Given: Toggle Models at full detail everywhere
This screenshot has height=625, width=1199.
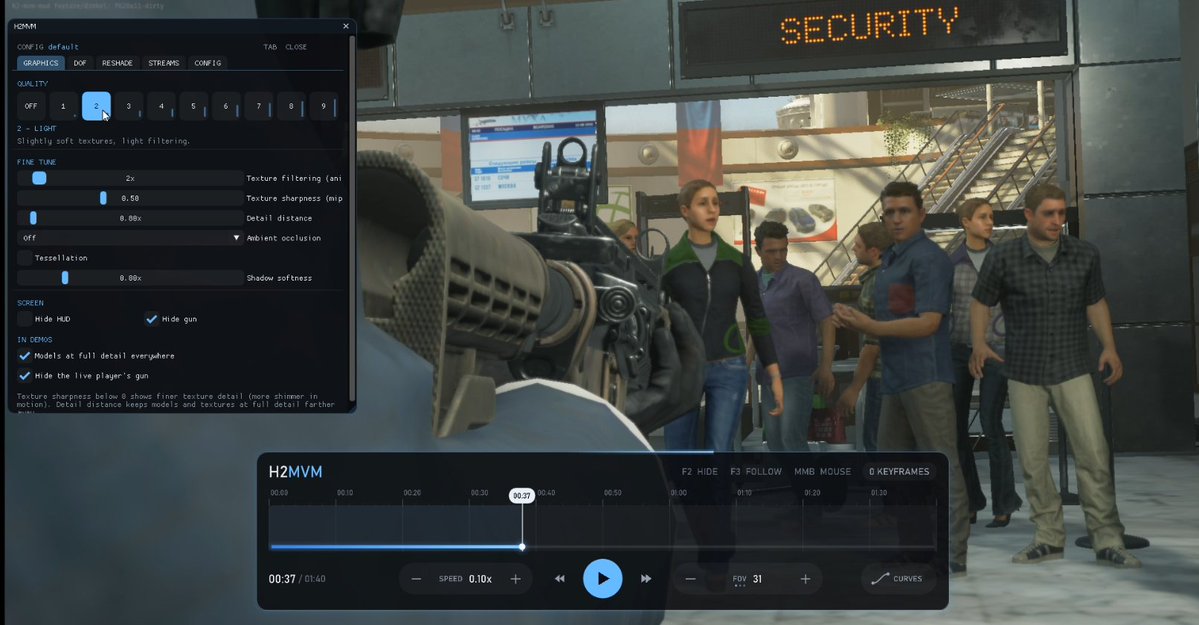Looking at the screenshot, I should coord(24,356).
